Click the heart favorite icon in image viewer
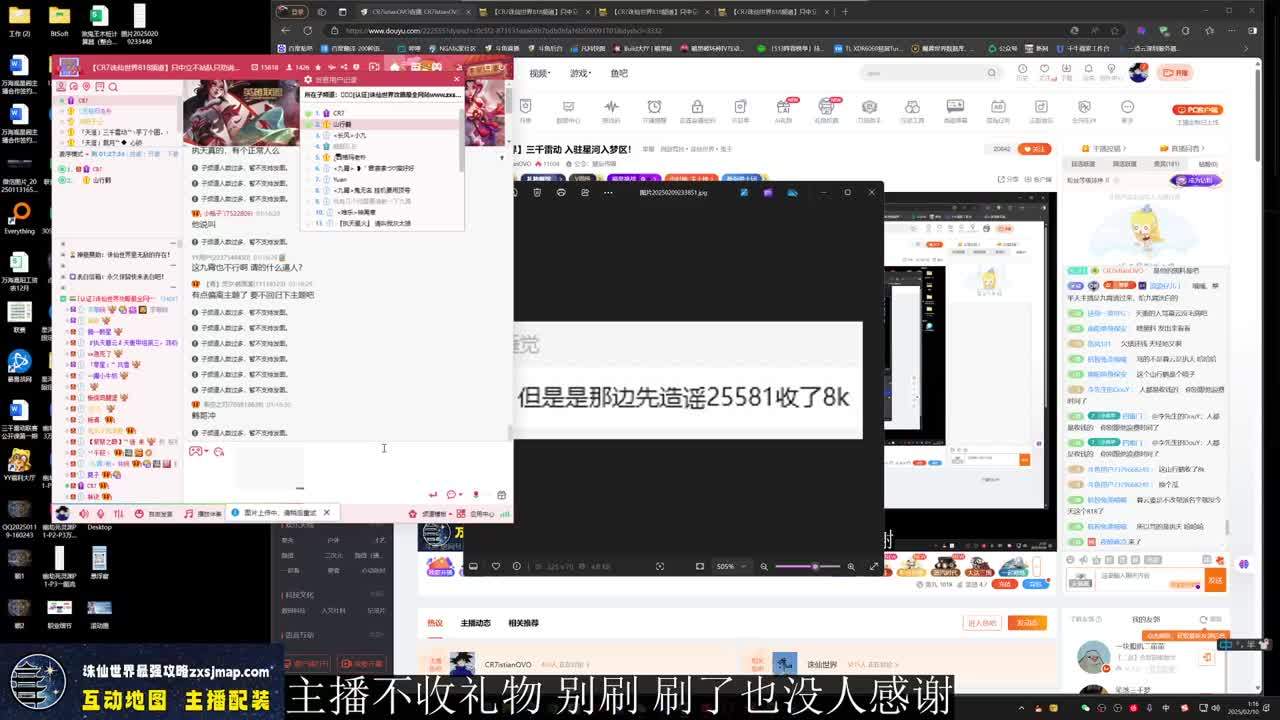Viewport: 1280px width, 720px height. point(495,566)
